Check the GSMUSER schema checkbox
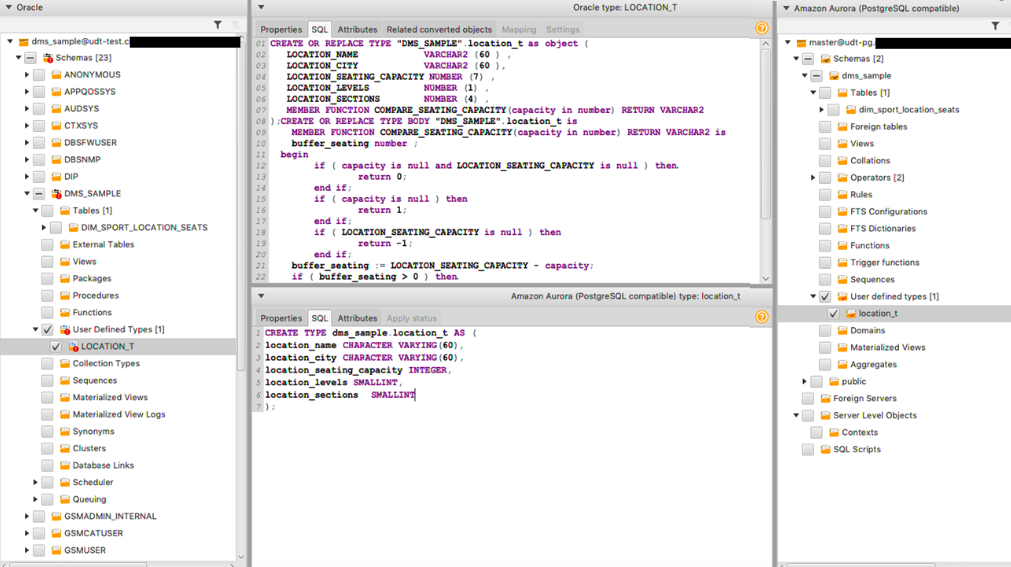1011x567 pixels. point(39,550)
